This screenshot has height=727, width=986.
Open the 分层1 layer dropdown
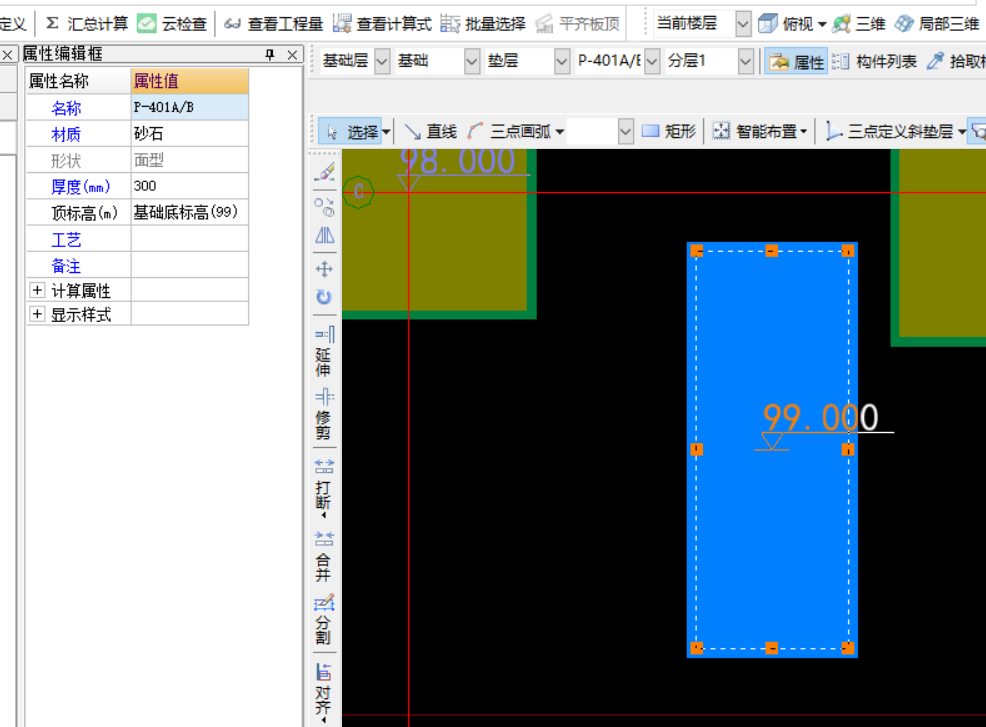coord(746,62)
